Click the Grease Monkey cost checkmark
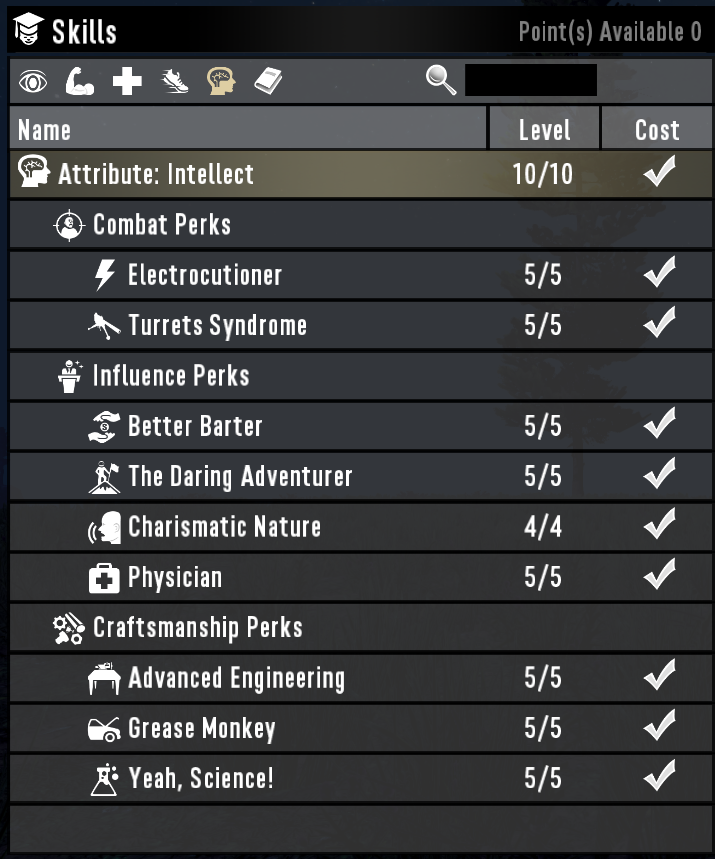The height and width of the screenshot is (859, 715). [659, 726]
